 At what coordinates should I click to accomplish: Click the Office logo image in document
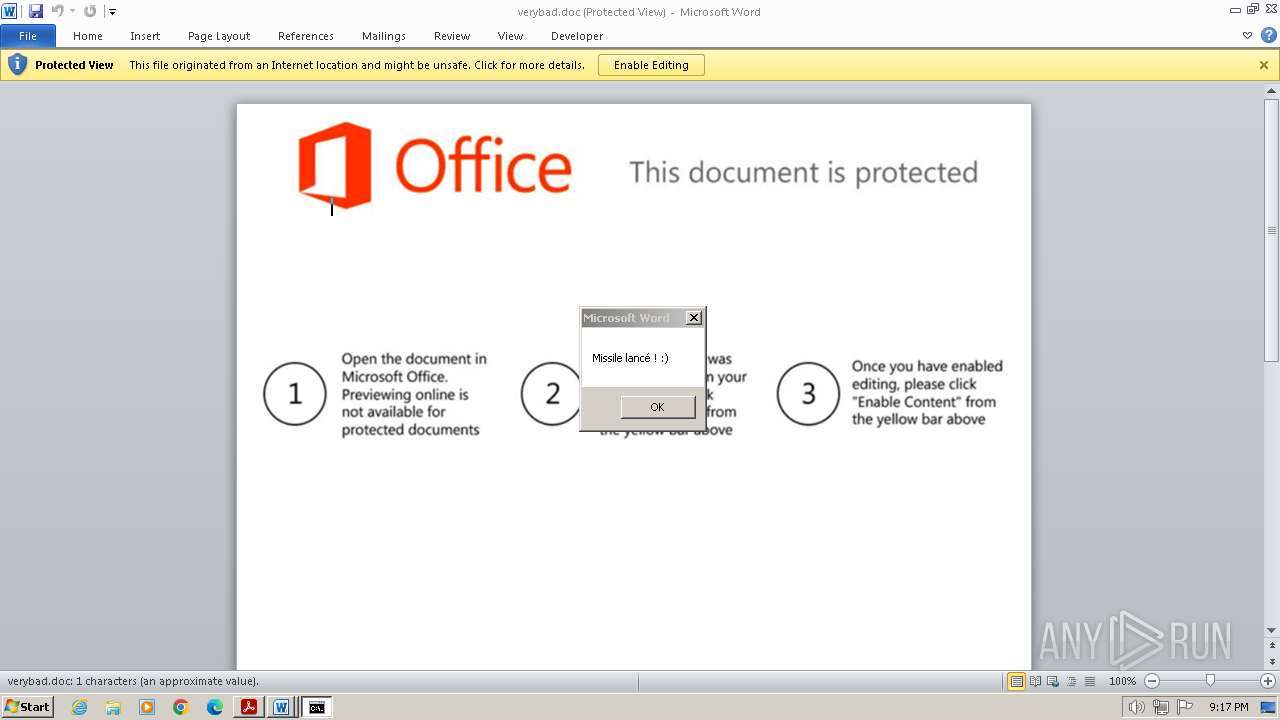point(435,165)
